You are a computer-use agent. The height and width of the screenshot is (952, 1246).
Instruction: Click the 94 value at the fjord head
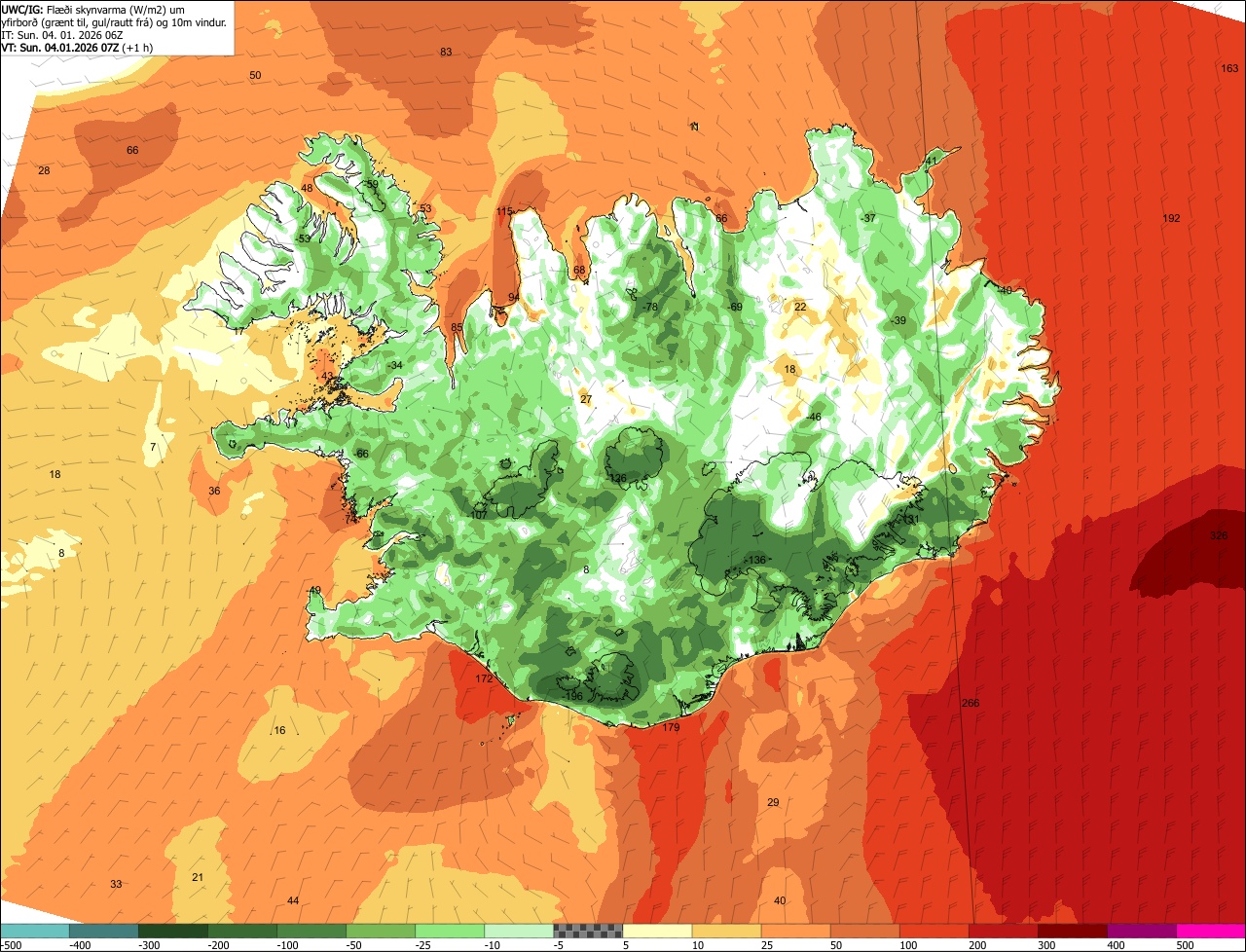point(514,297)
